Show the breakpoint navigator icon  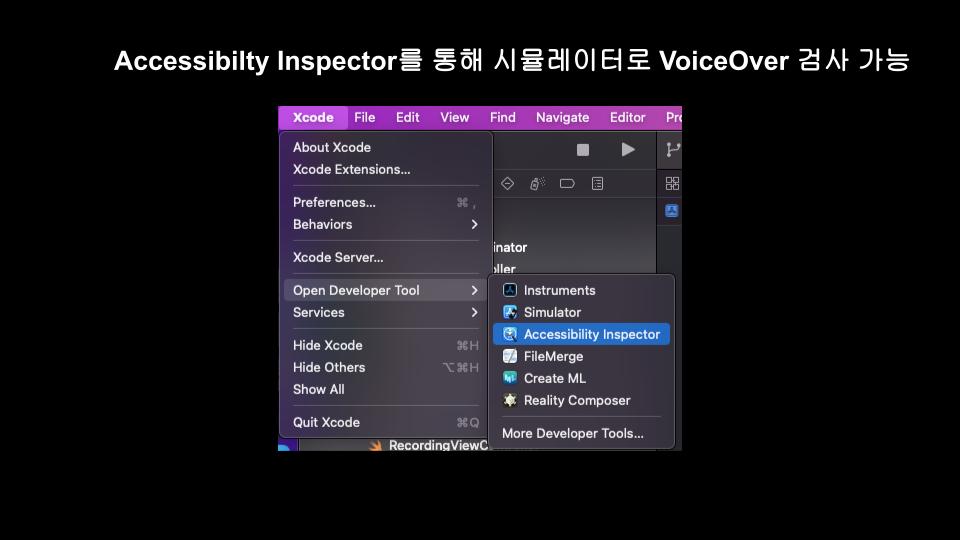567,184
